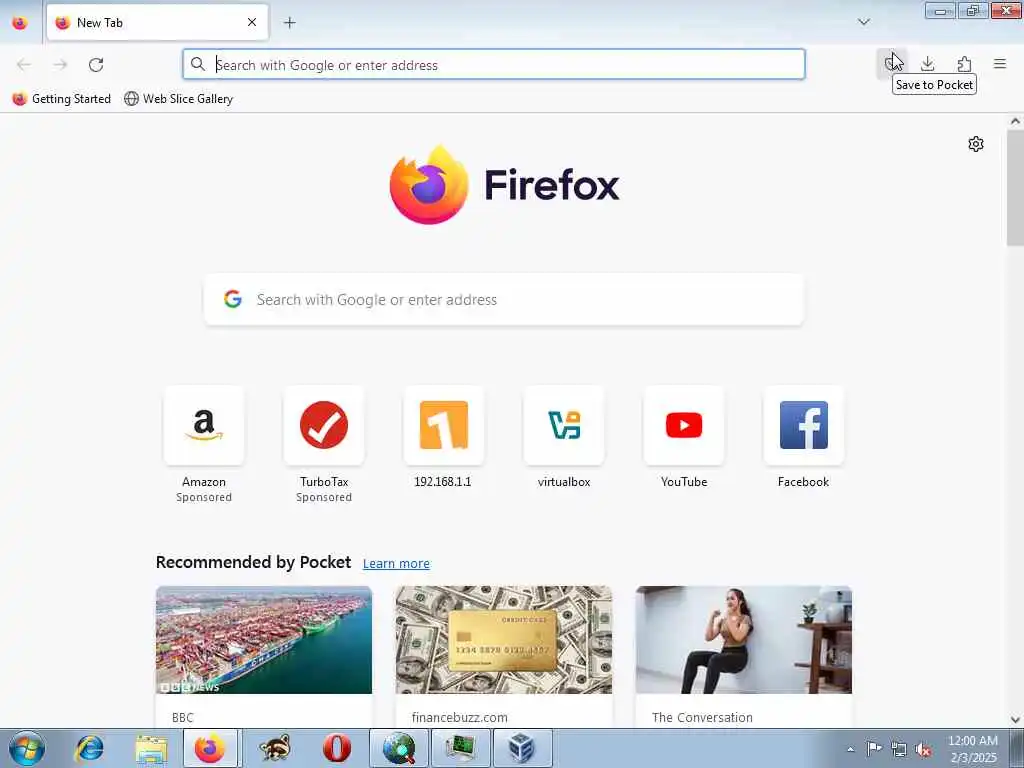Open the Downloads panel icon
This screenshot has width=1024, height=768.
coord(927,64)
